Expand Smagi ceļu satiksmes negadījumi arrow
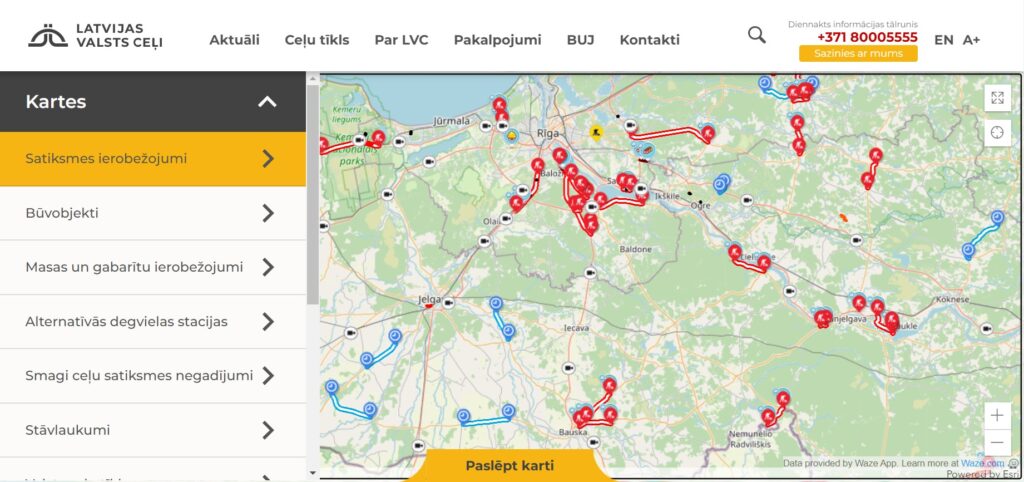This screenshot has height=482, width=1024. point(268,376)
